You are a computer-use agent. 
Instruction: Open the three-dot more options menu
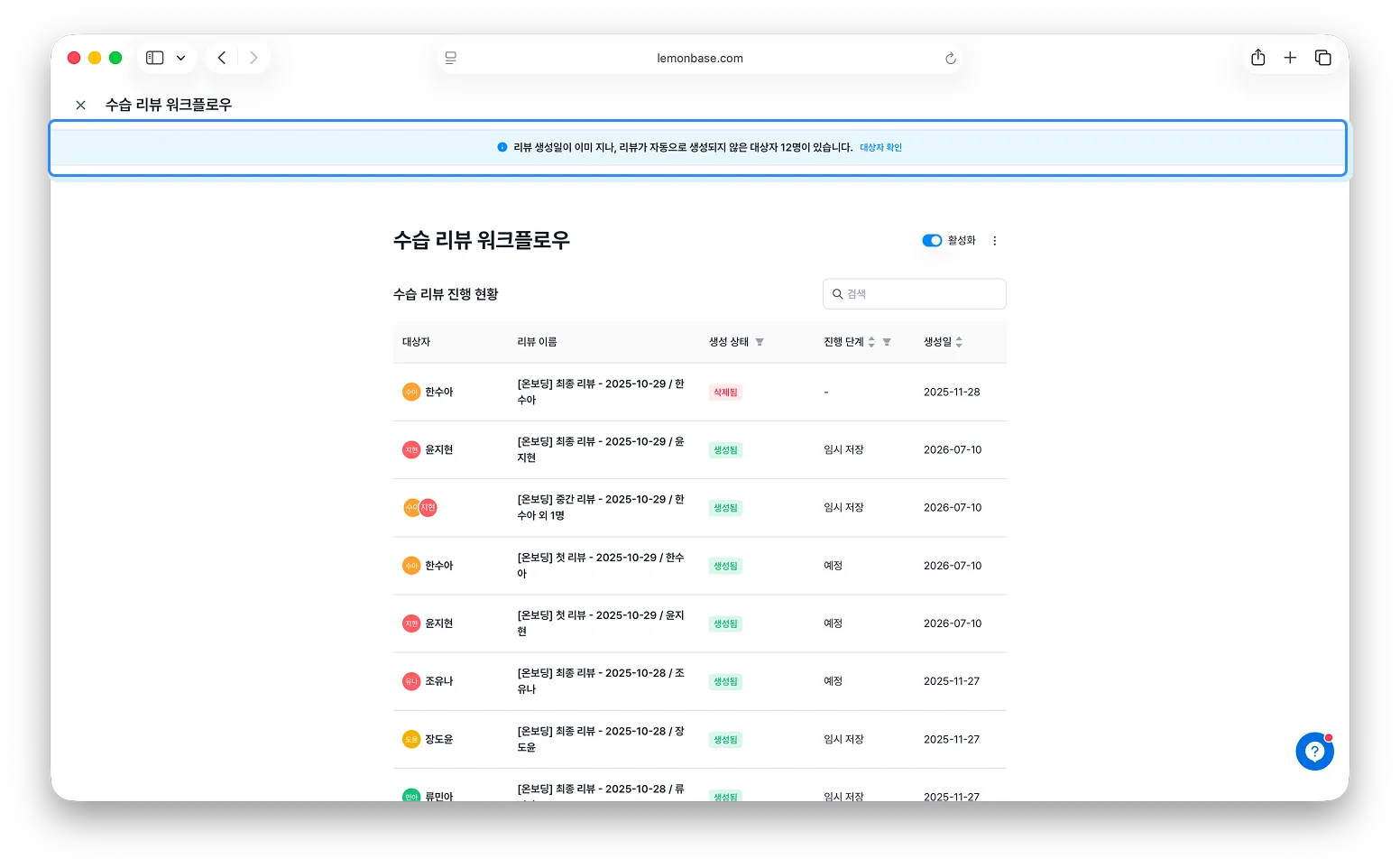[x=995, y=241]
